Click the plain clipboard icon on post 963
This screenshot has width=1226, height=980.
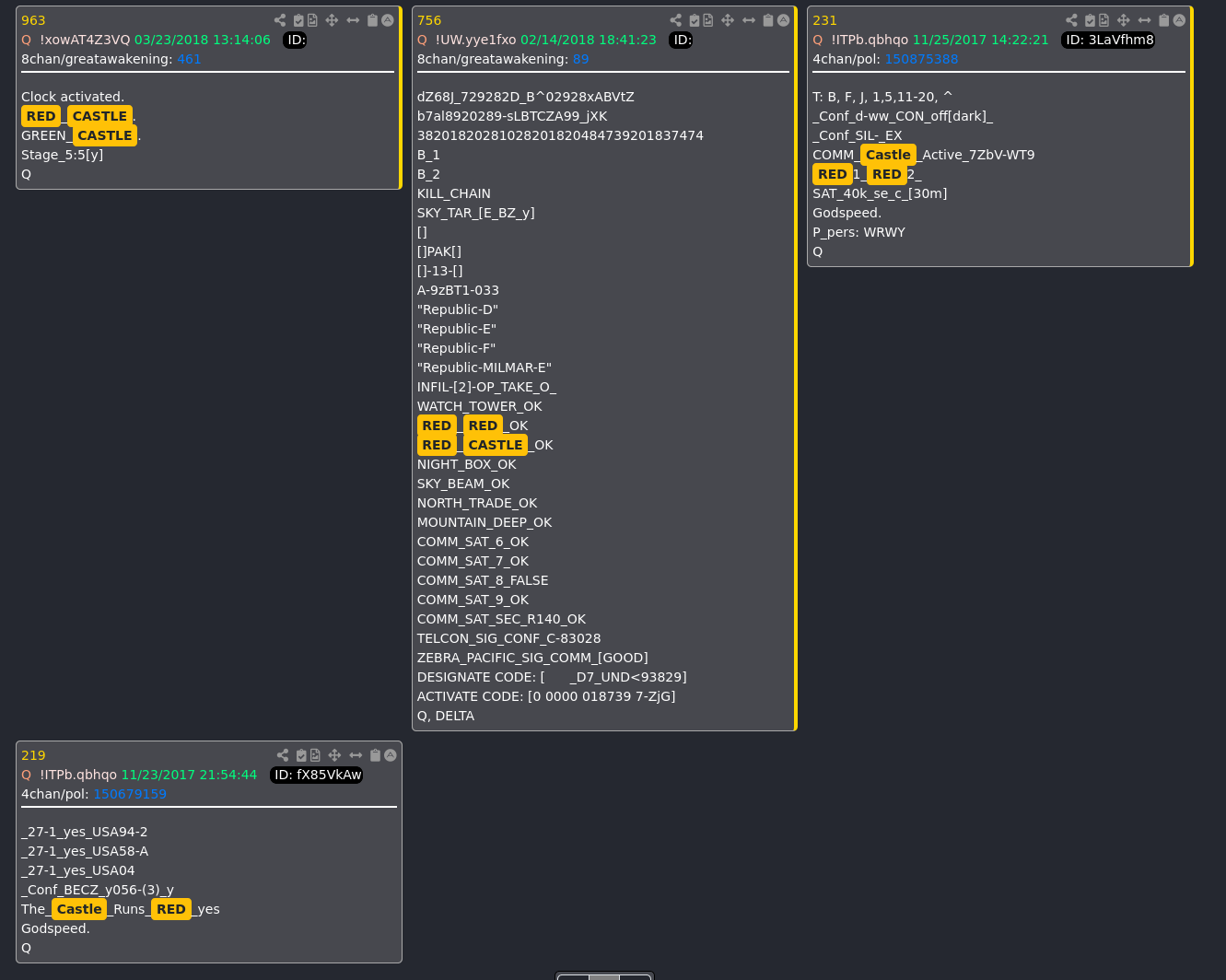(372, 20)
